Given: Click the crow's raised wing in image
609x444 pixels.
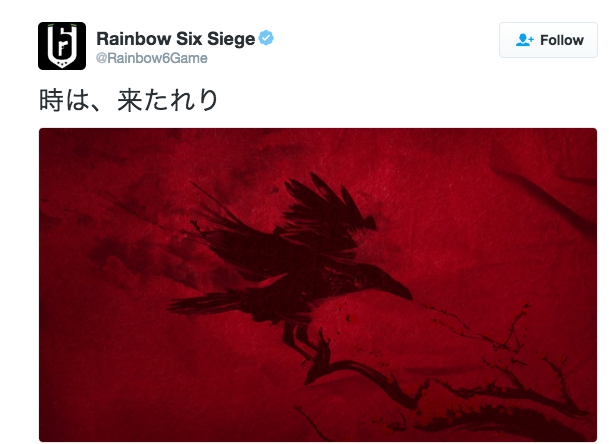Looking at the screenshot, I should 330,210.
